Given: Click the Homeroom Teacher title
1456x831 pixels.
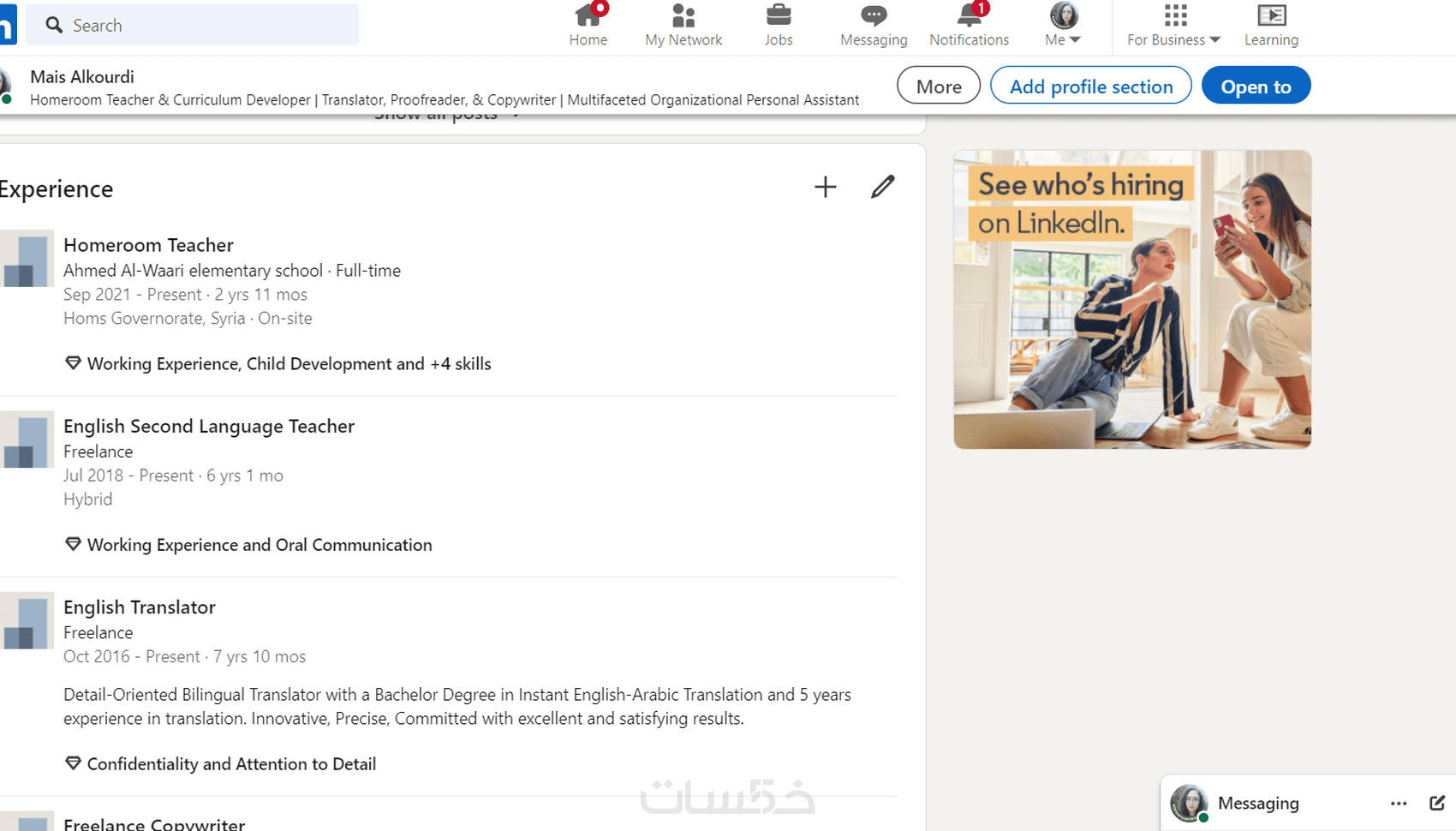Looking at the screenshot, I should (148, 245).
